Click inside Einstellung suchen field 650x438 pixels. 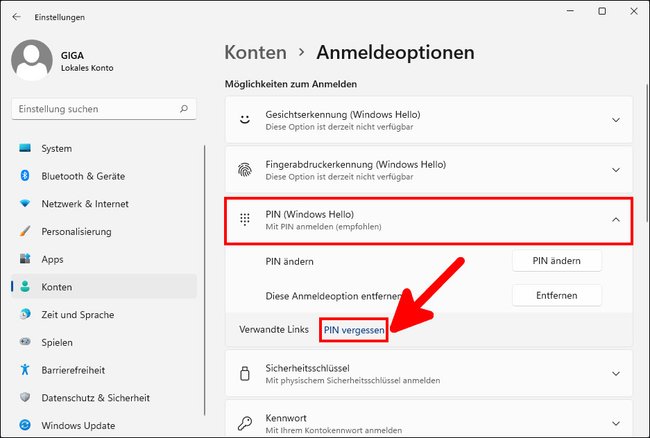tap(104, 109)
